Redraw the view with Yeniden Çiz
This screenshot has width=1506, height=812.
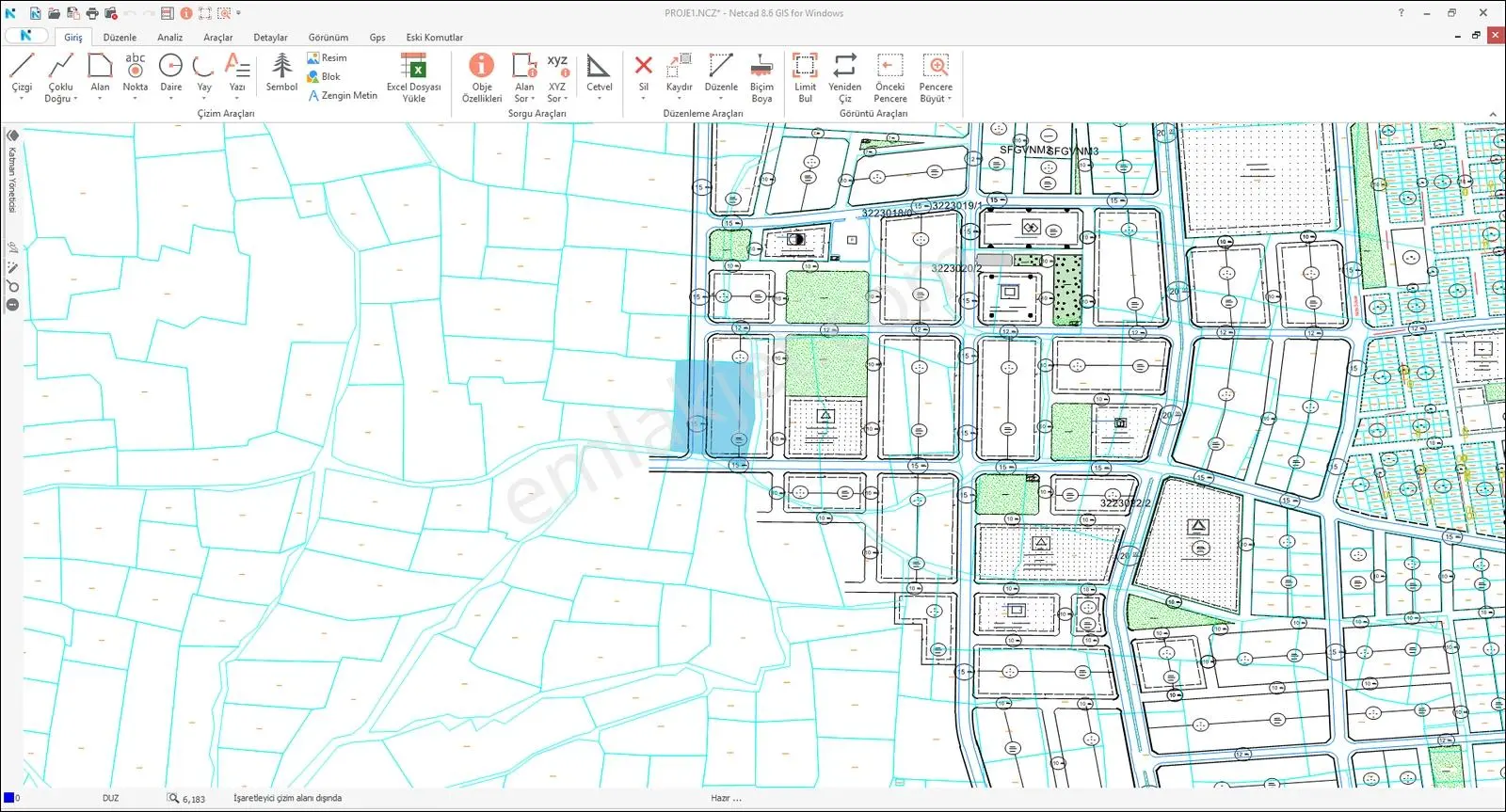(845, 77)
